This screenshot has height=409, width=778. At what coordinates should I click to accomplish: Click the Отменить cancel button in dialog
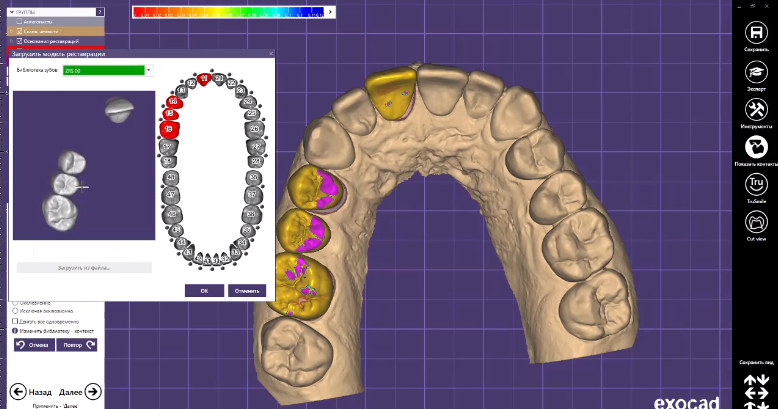[247, 290]
